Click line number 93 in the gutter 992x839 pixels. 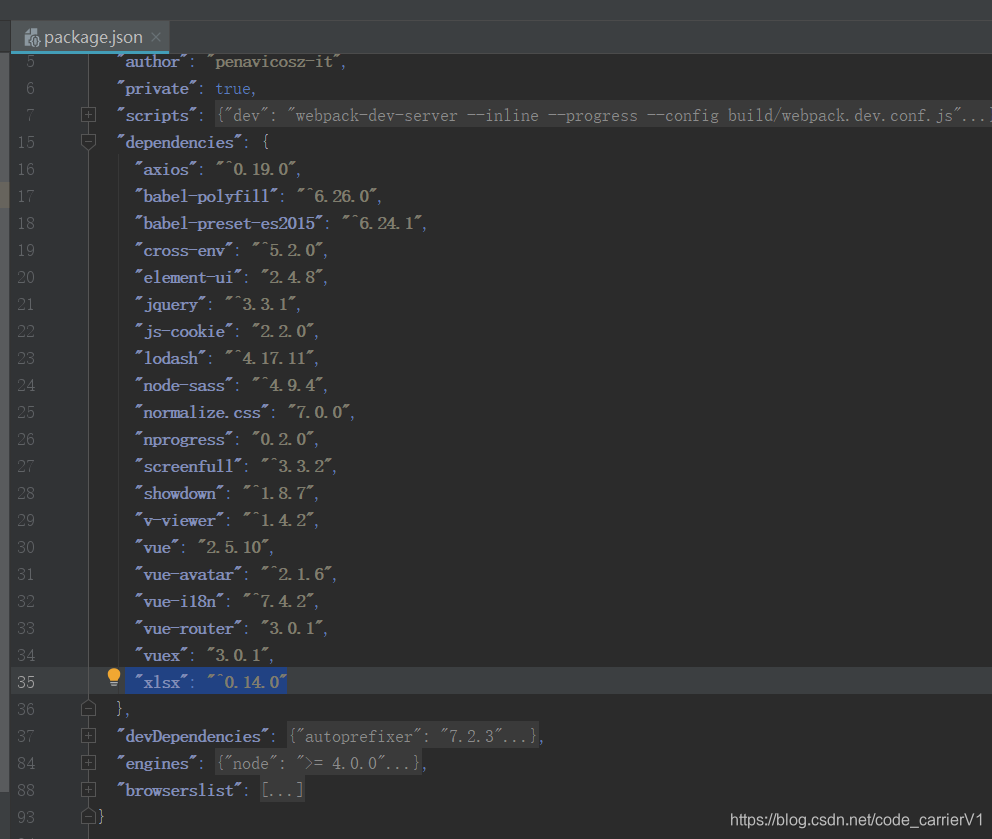point(26,817)
